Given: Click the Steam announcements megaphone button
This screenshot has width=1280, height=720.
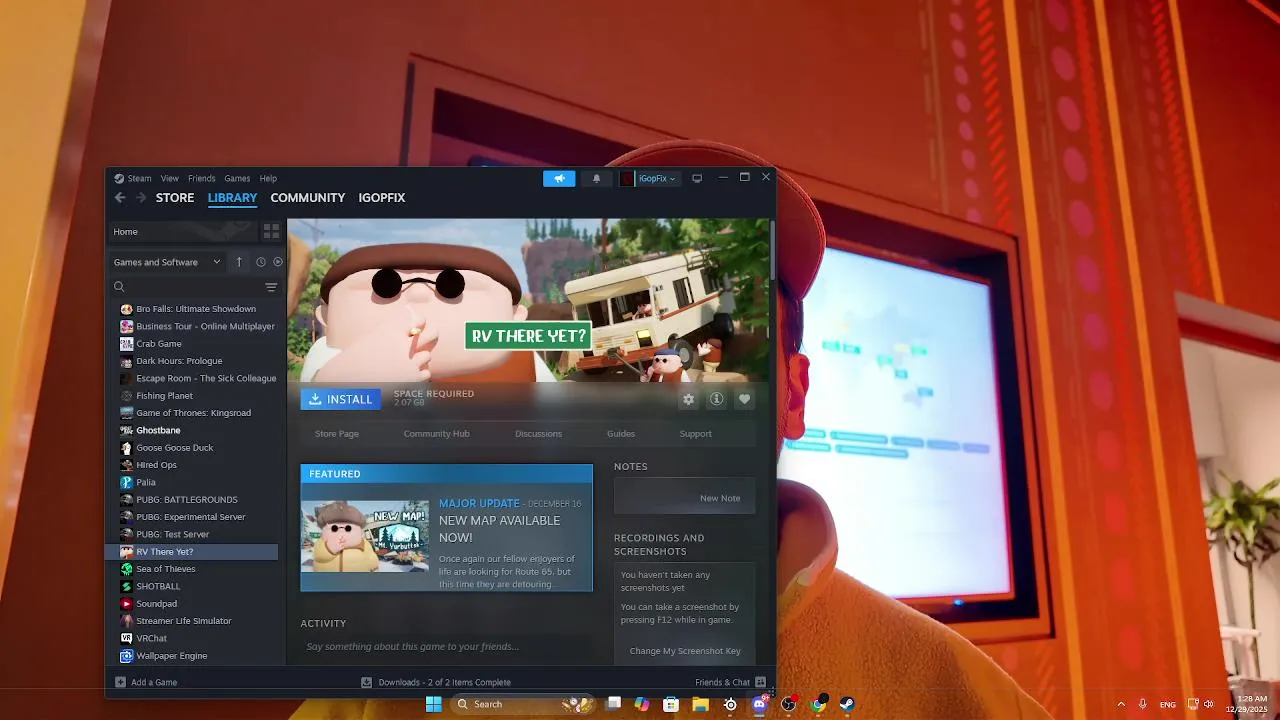Looking at the screenshot, I should (x=559, y=178).
